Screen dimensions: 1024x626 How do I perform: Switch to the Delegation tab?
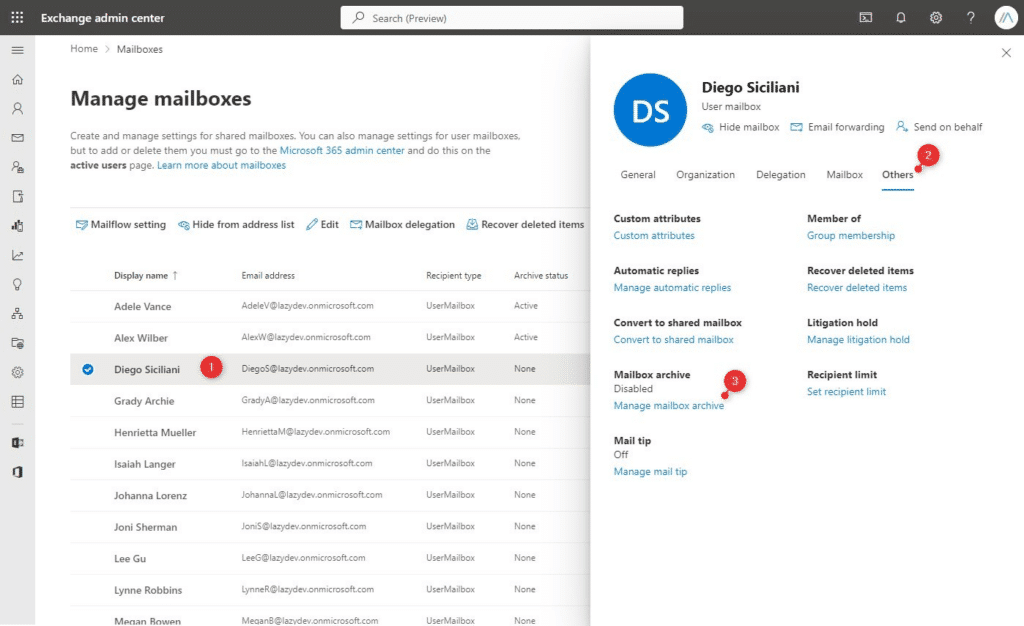780,175
